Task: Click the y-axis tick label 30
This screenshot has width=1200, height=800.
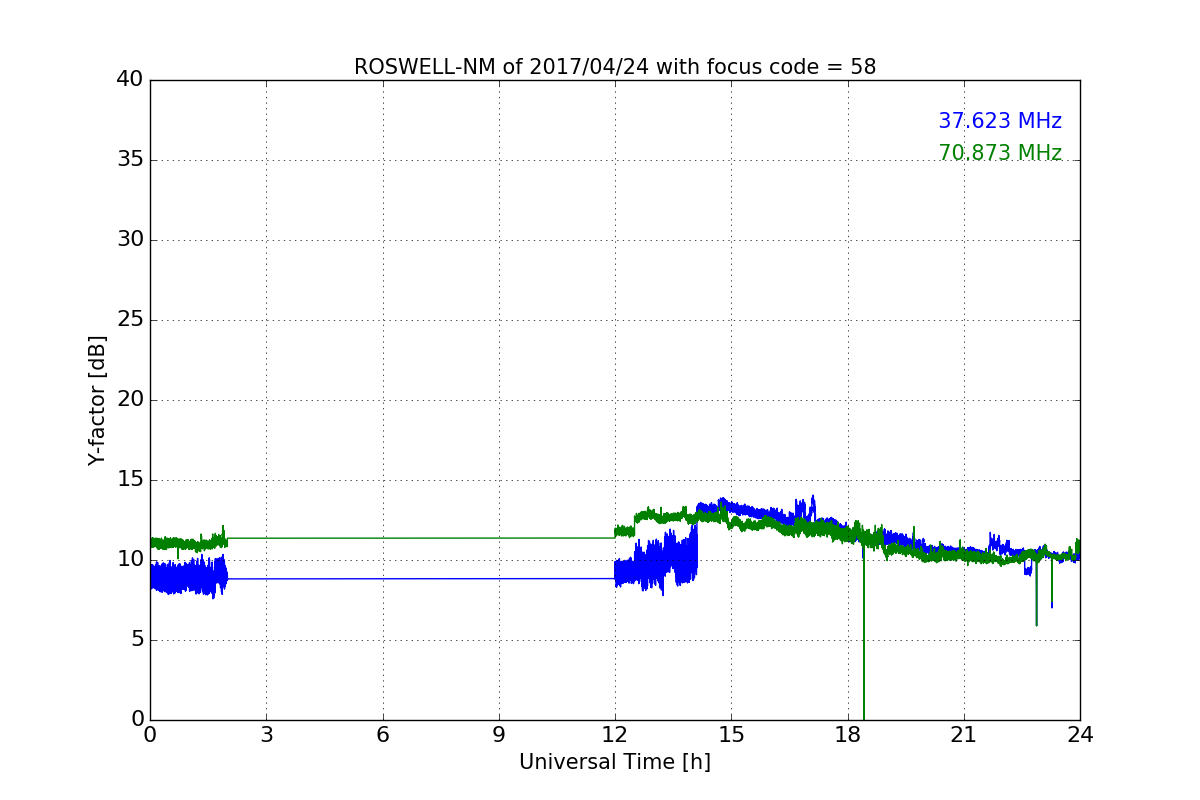Action: (x=130, y=240)
